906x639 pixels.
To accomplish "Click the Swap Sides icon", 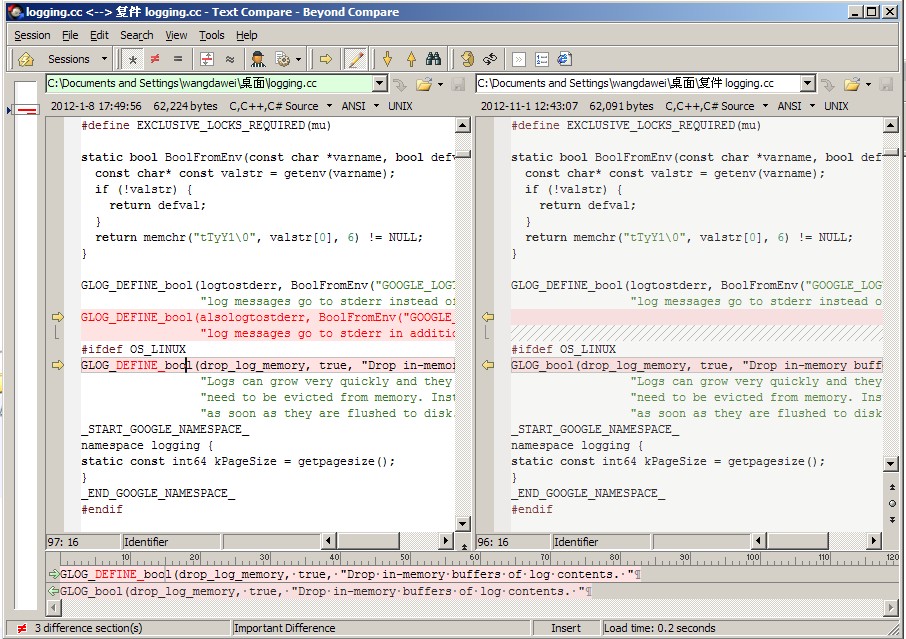I will (490, 59).
